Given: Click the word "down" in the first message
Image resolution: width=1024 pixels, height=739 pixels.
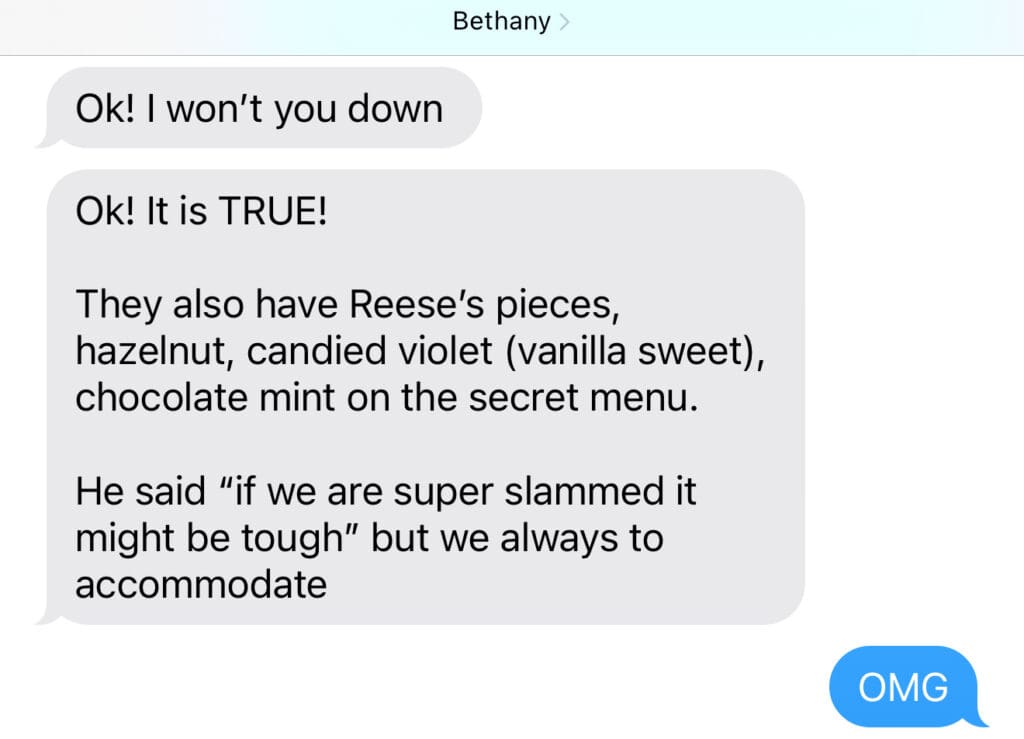Looking at the screenshot, I should click(395, 108).
